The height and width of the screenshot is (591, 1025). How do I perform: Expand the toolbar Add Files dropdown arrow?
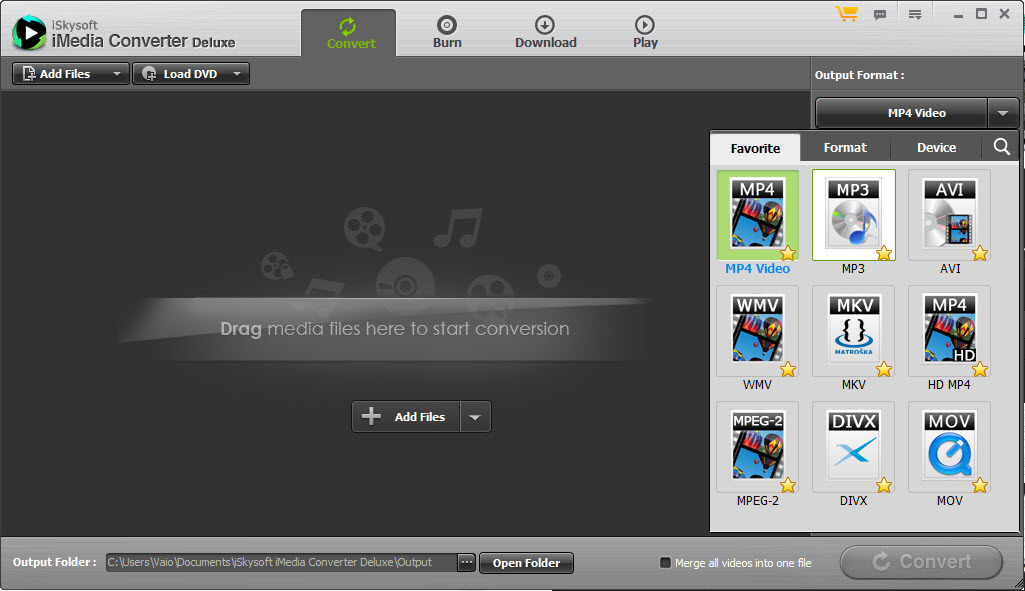(116, 74)
